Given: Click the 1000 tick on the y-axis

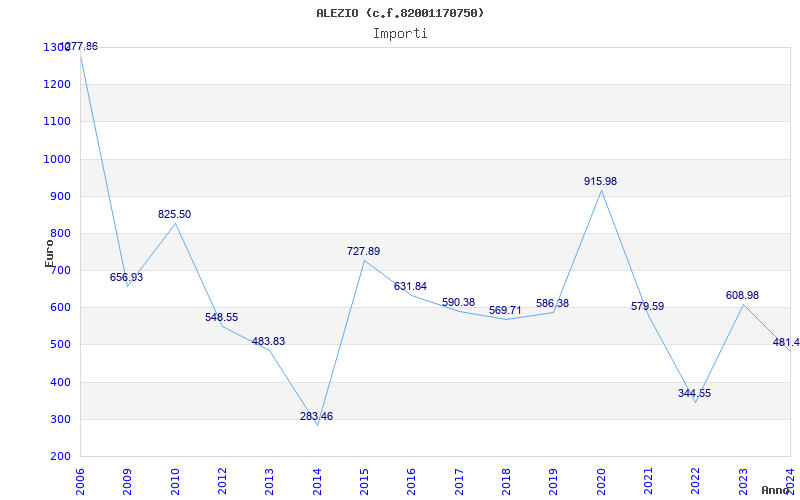Looking at the screenshot, I should (57, 159).
